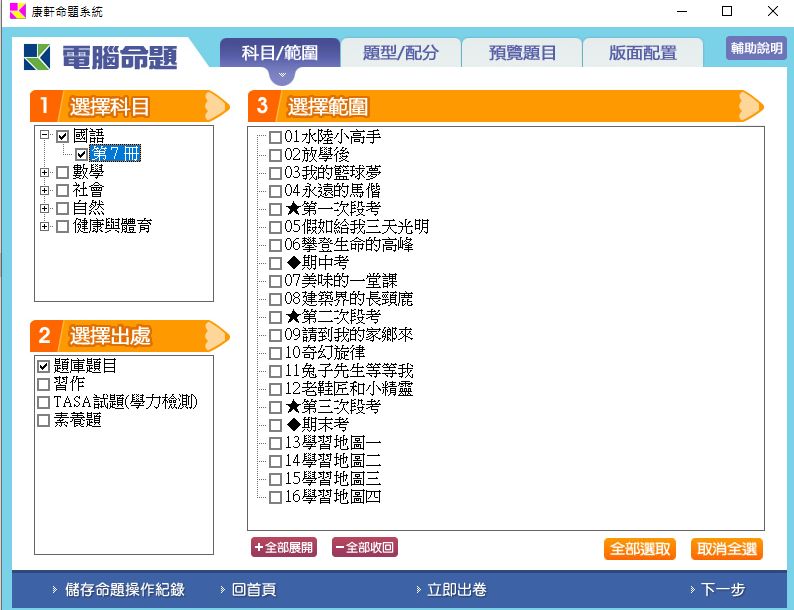Collapse the 國語 subject tree node

click(44, 135)
